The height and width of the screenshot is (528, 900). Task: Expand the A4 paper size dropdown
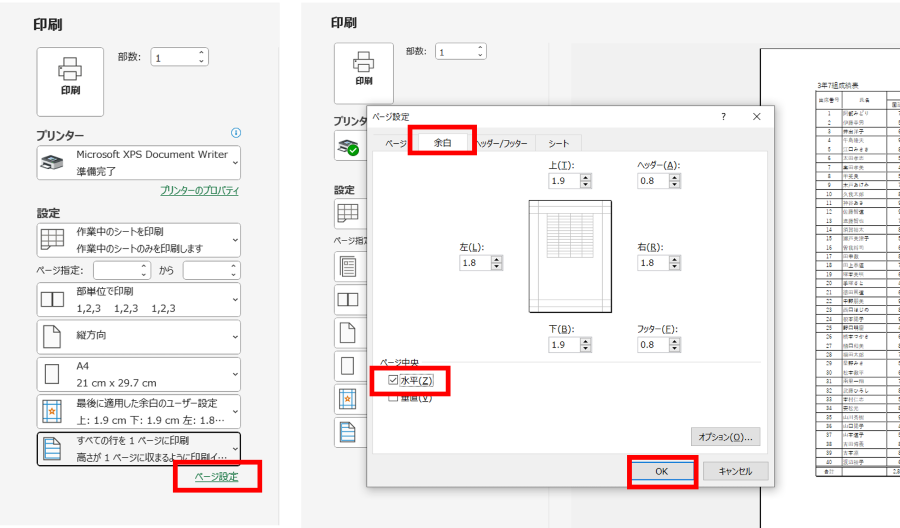click(138, 374)
